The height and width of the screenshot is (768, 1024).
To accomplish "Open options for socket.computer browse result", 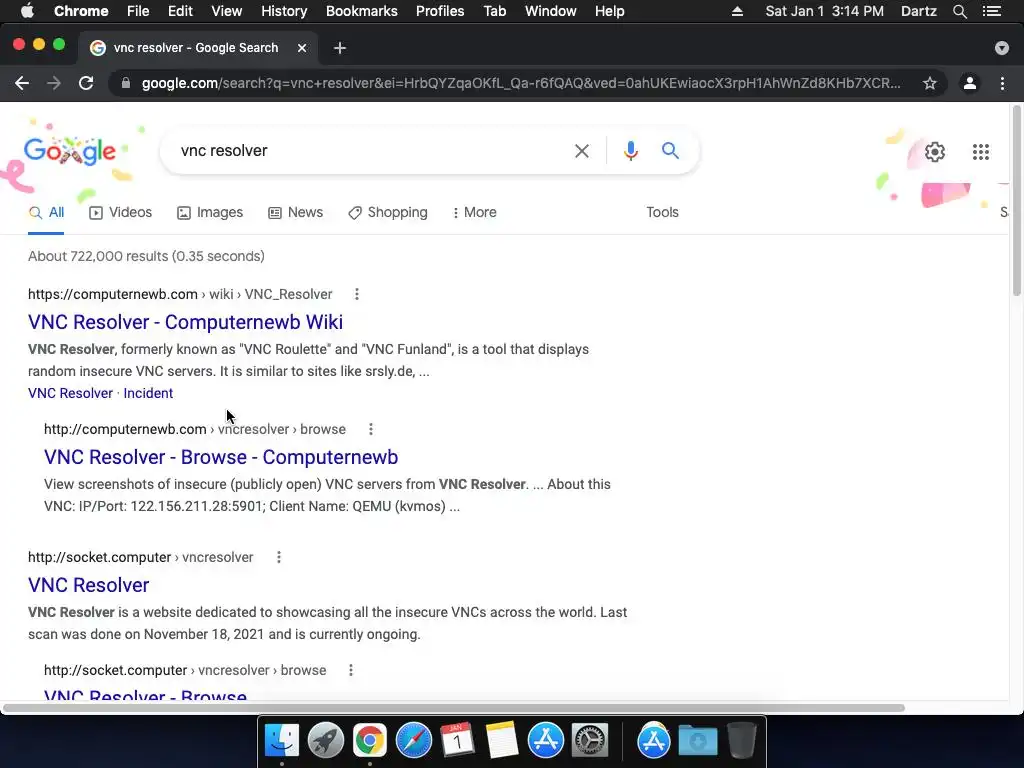I will [x=351, y=670].
